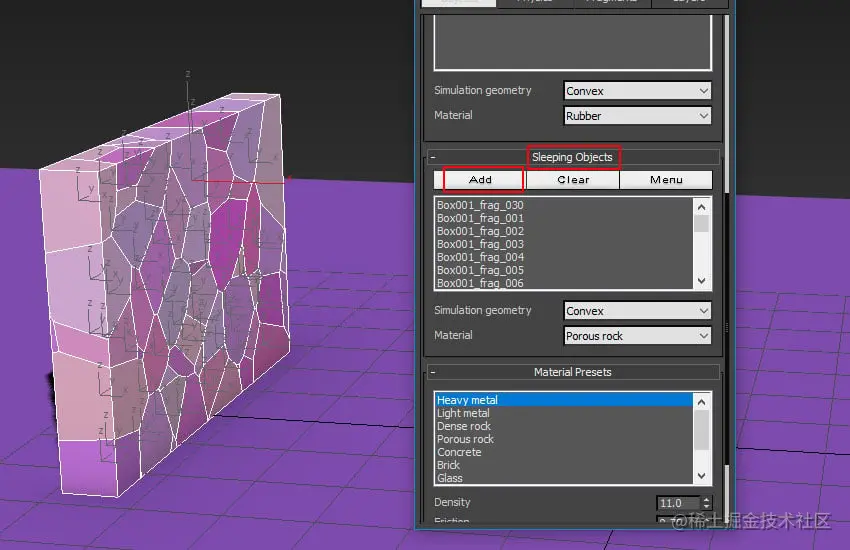Click the Density value input field
Screen dimensions: 850x550
678,503
